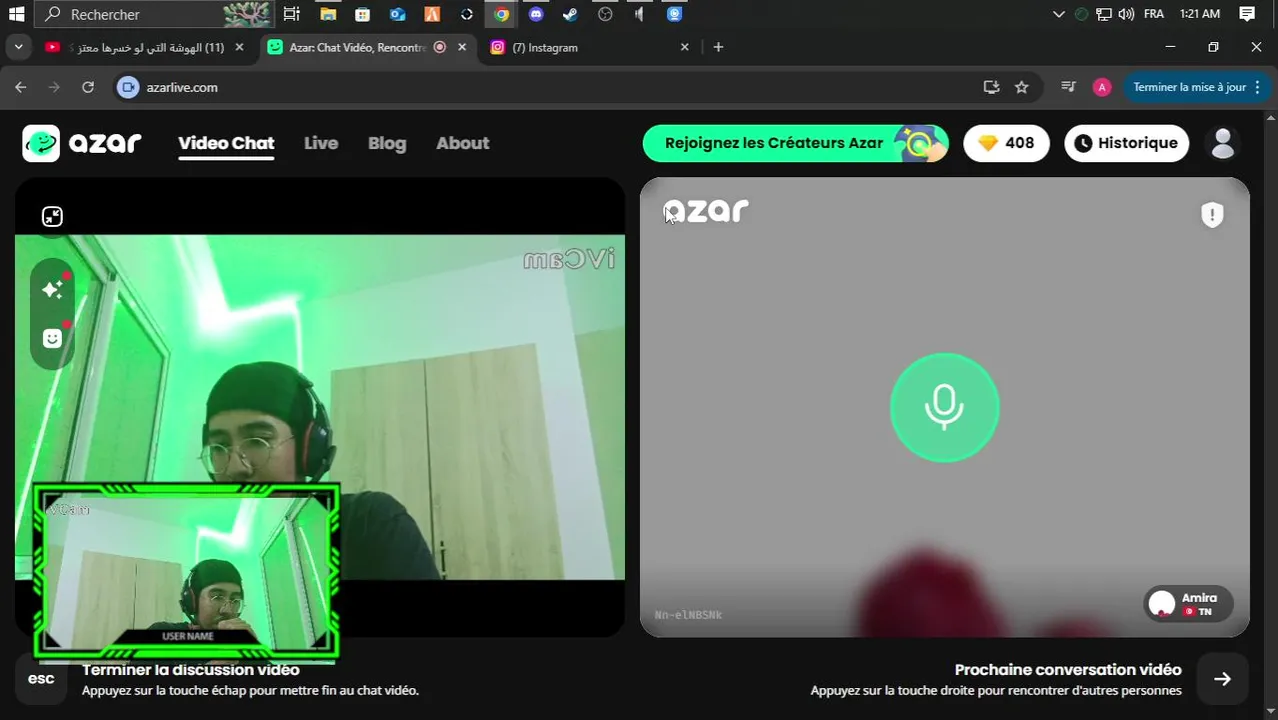The height and width of the screenshot is (720, 1278).
Task: Open Discord from the taskbar
Action: click(536, 14)
